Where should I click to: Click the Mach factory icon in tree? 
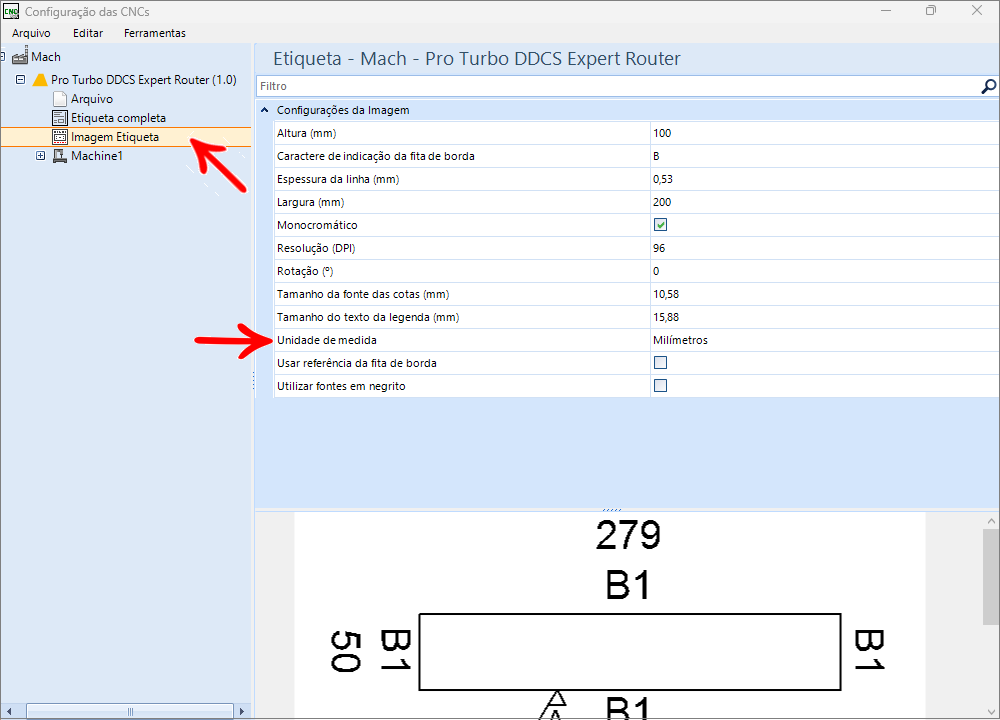coord(20,56)
